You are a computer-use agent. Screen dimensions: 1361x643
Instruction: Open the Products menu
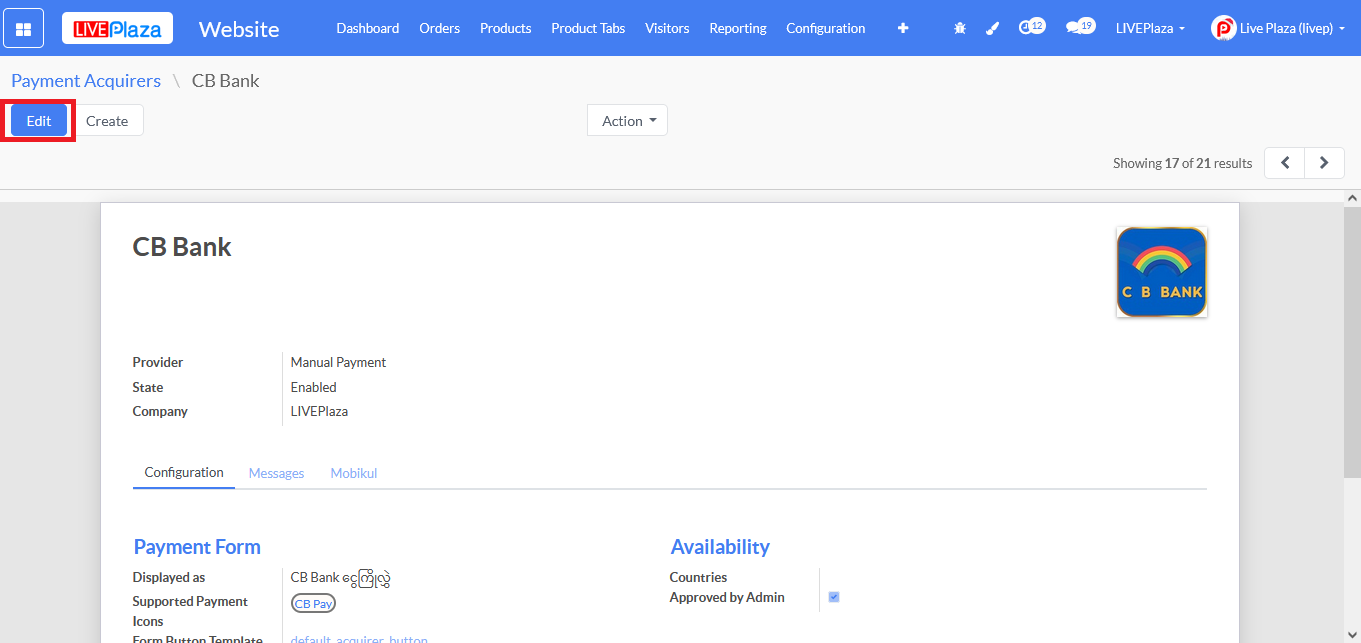(506, 28)
